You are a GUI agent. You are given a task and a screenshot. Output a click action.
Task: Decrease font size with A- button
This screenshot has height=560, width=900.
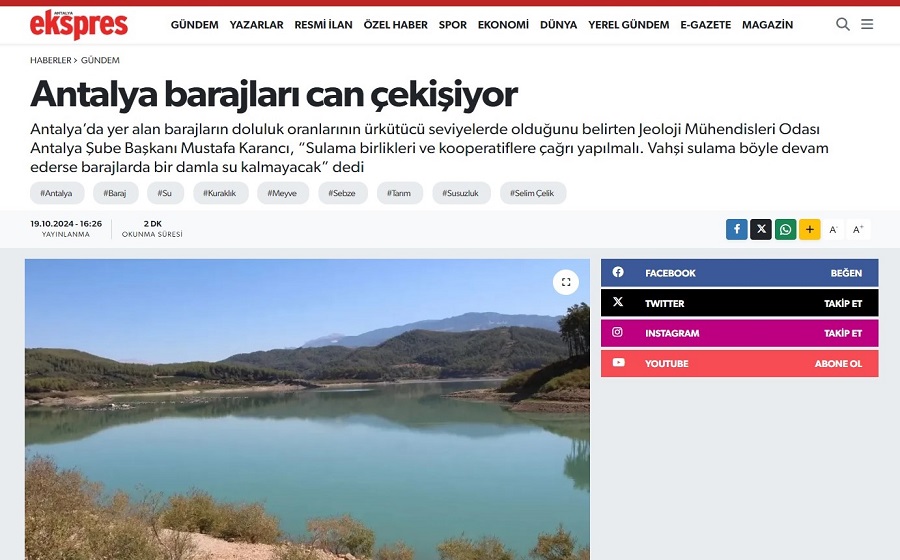pos(833,230)
